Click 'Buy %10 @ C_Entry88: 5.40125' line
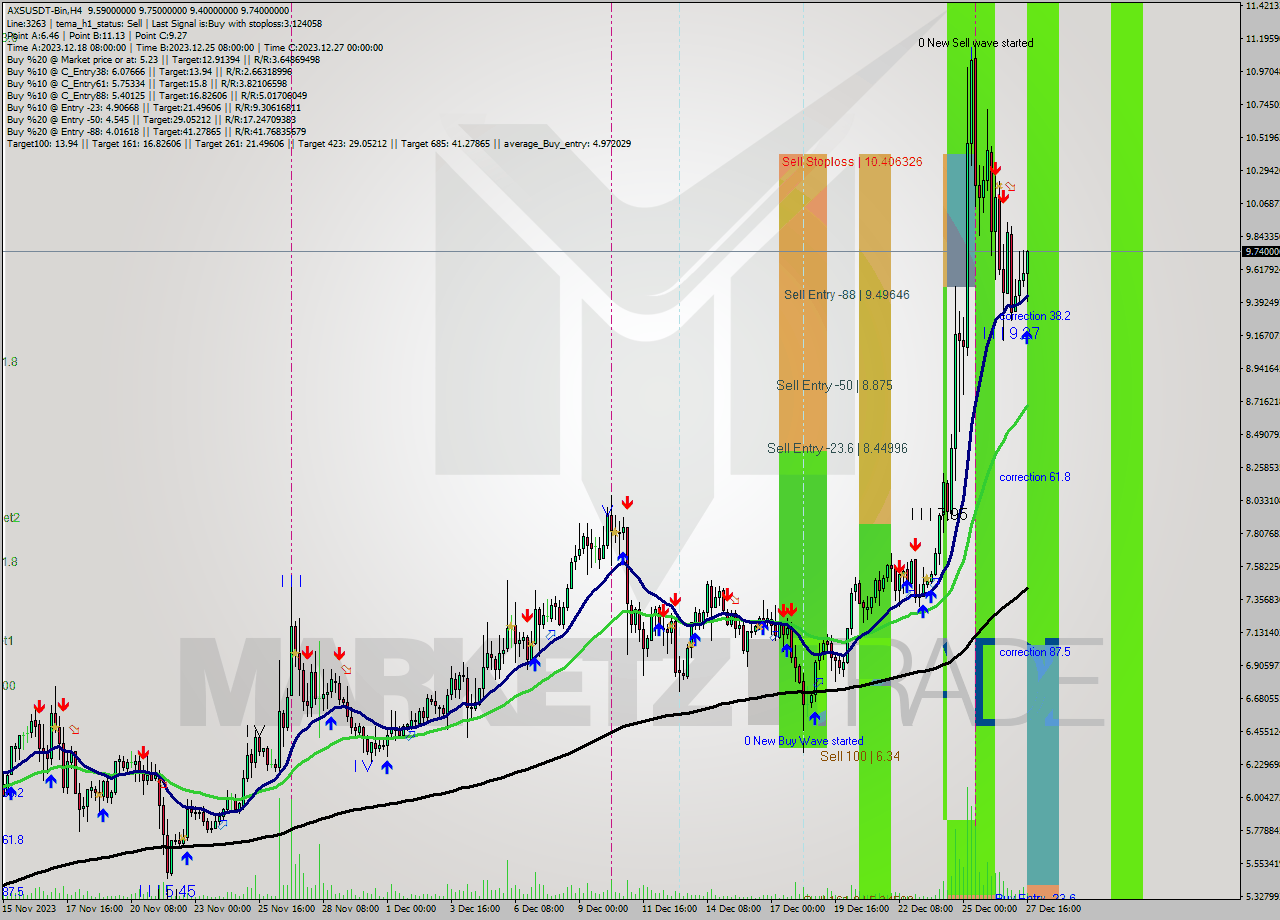This screenshot has width=1280, height=920. click(x=155, y=95)
